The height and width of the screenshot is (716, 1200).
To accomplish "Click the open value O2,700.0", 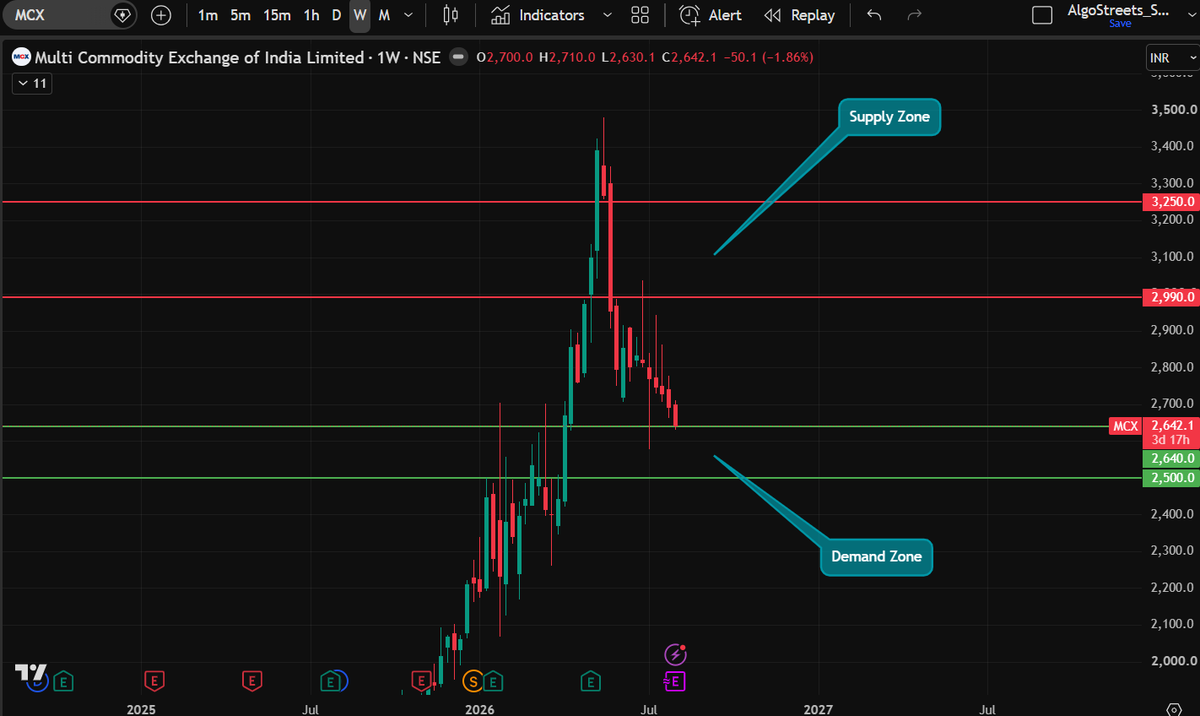I will 505,58.
